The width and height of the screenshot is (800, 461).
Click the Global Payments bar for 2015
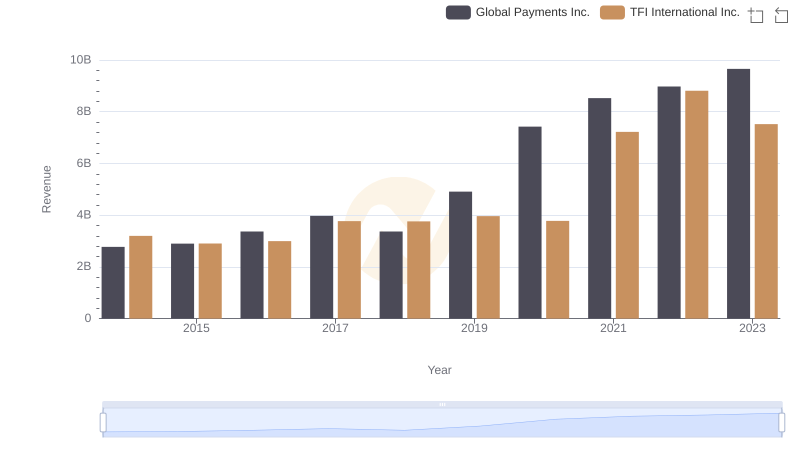tap(182, 281)
